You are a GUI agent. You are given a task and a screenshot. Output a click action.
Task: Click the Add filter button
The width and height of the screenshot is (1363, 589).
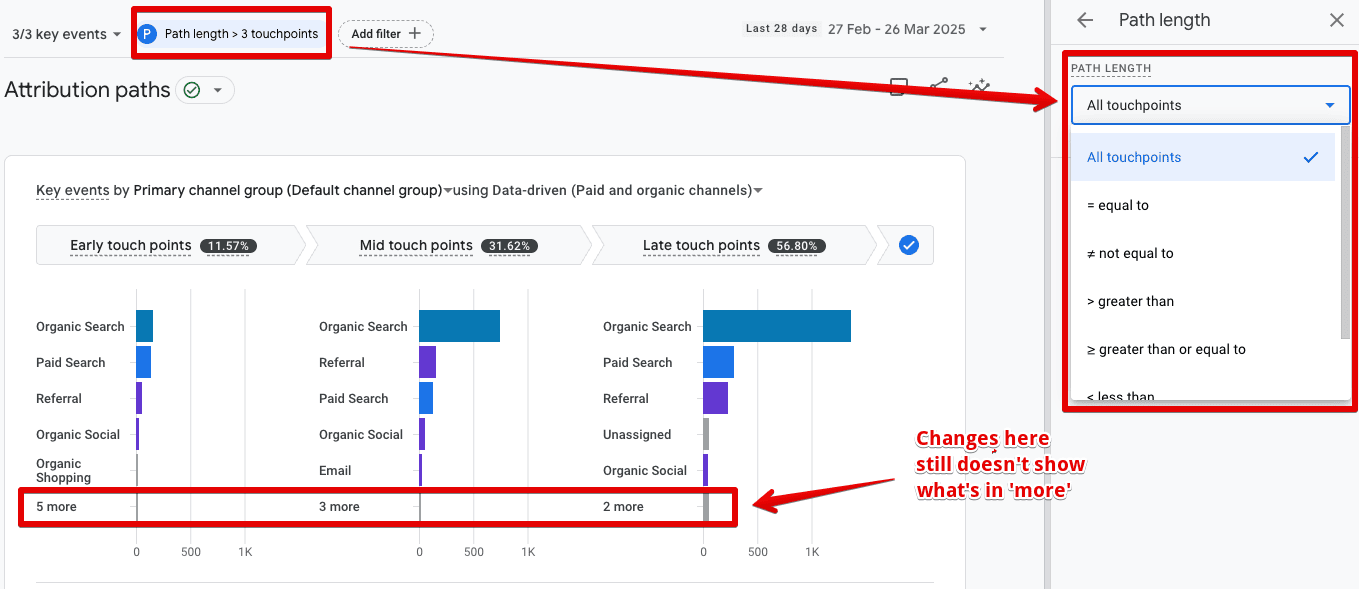click(x=385, y=33)
